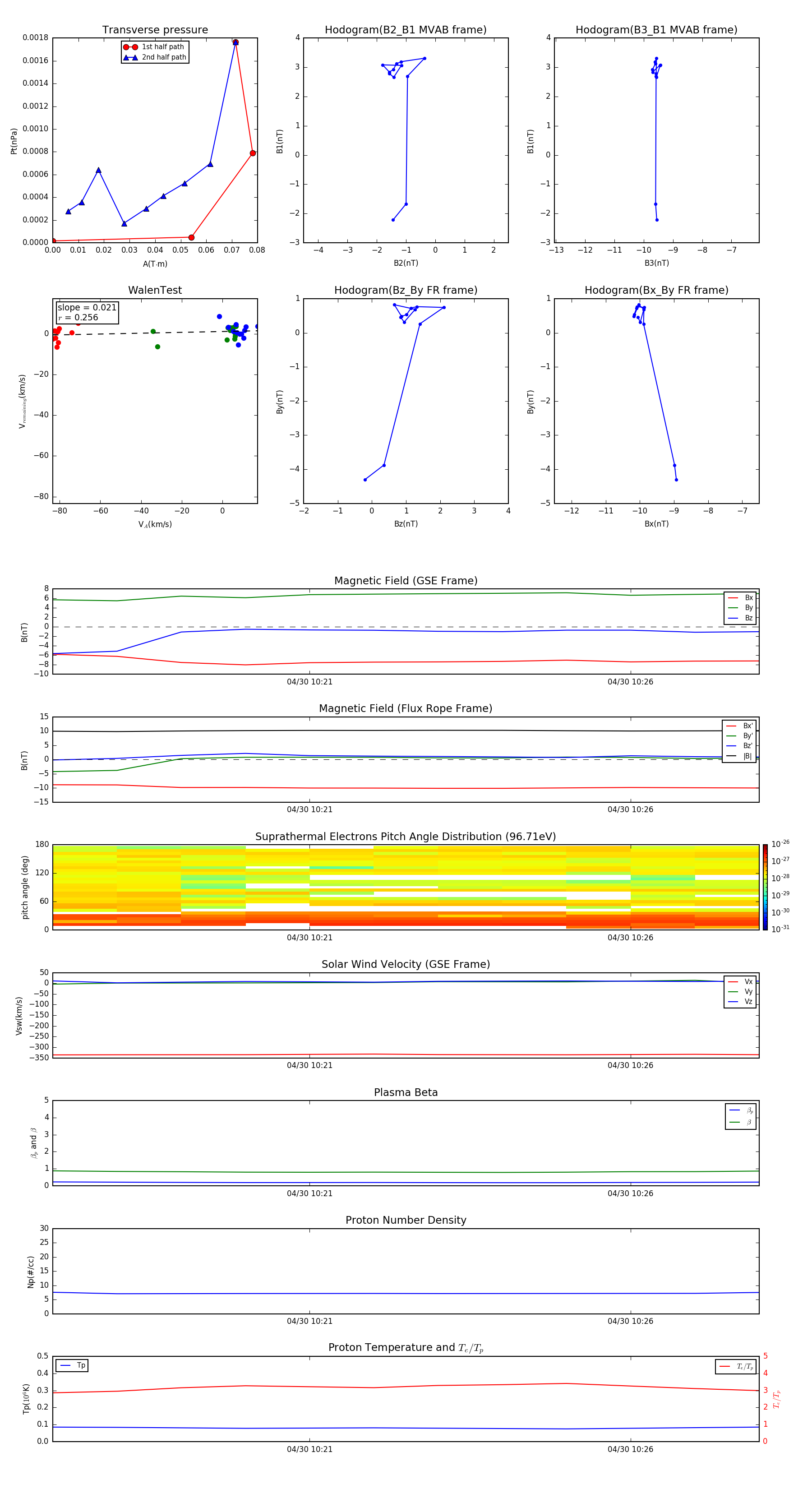
Task: Click the 10^-26 colorbar label
Action: (x=780, y=844)
